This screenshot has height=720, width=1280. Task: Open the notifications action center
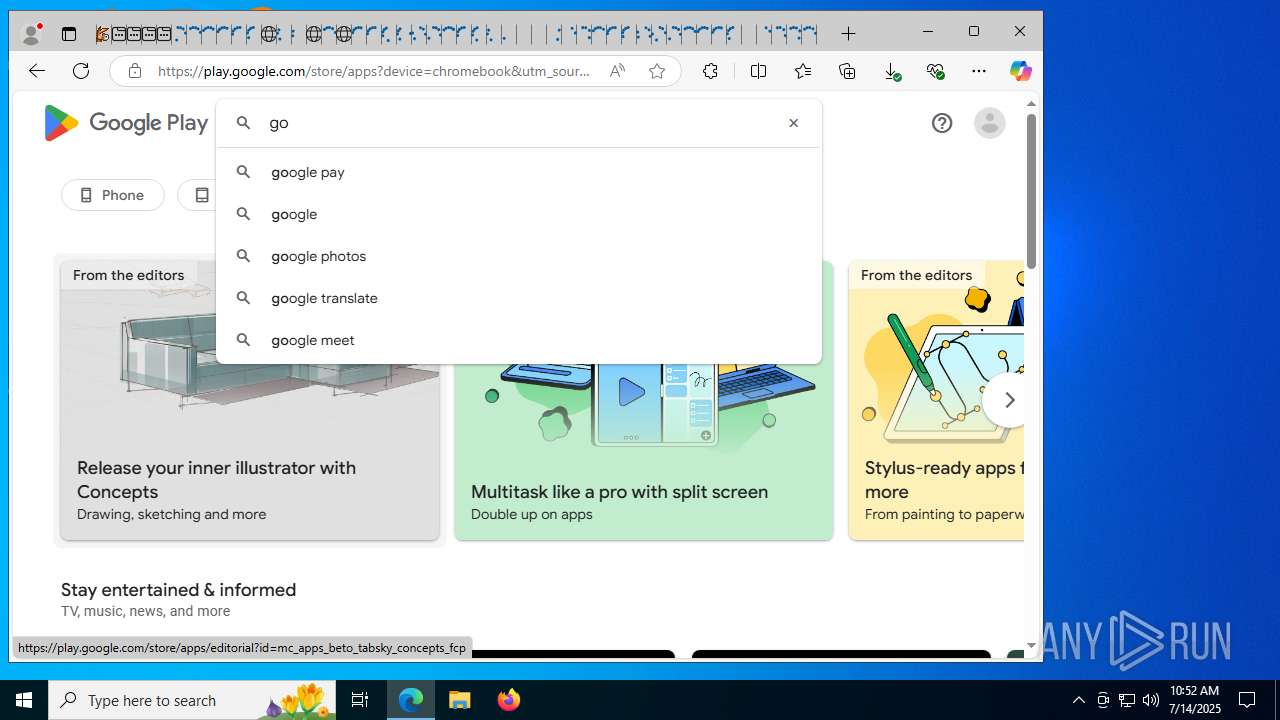(1247, 700)
